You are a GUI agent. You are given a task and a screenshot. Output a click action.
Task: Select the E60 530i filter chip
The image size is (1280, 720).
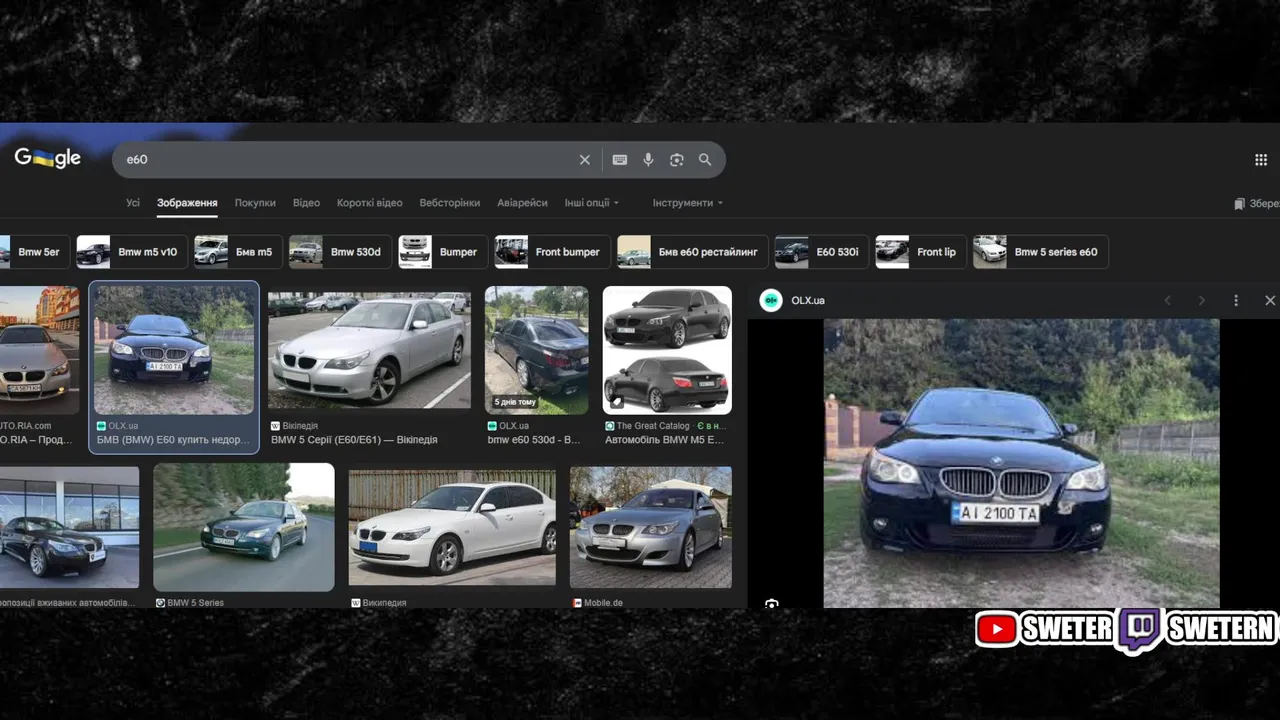click(821, 252)
